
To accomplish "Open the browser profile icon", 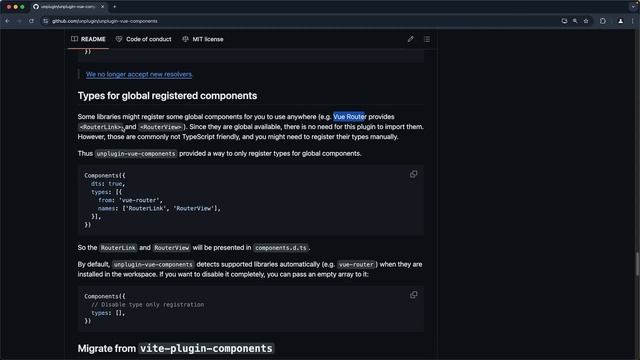I will tap(620, 21).
